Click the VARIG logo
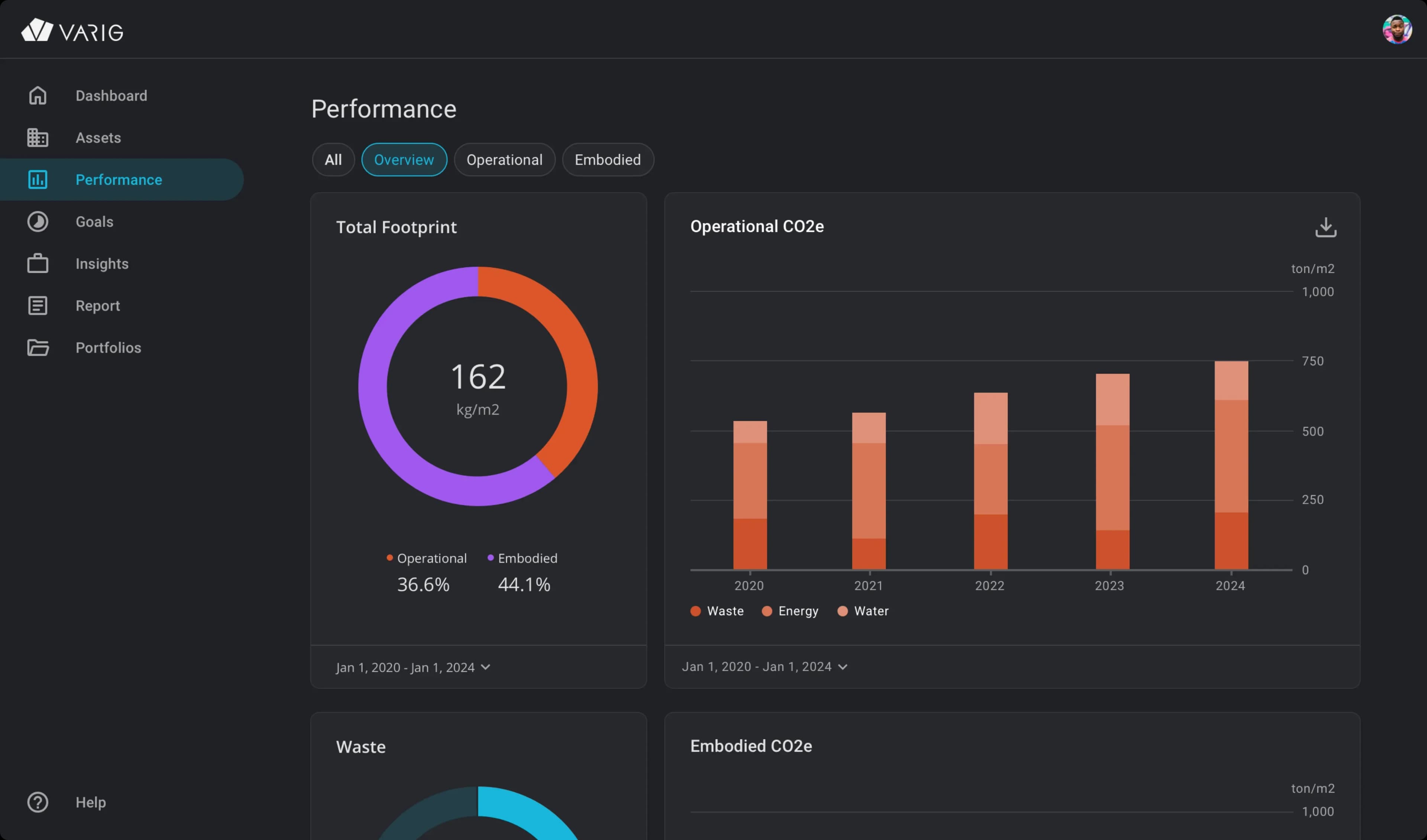The height and width of the screenshot is (840, 1427). [72, 30]
